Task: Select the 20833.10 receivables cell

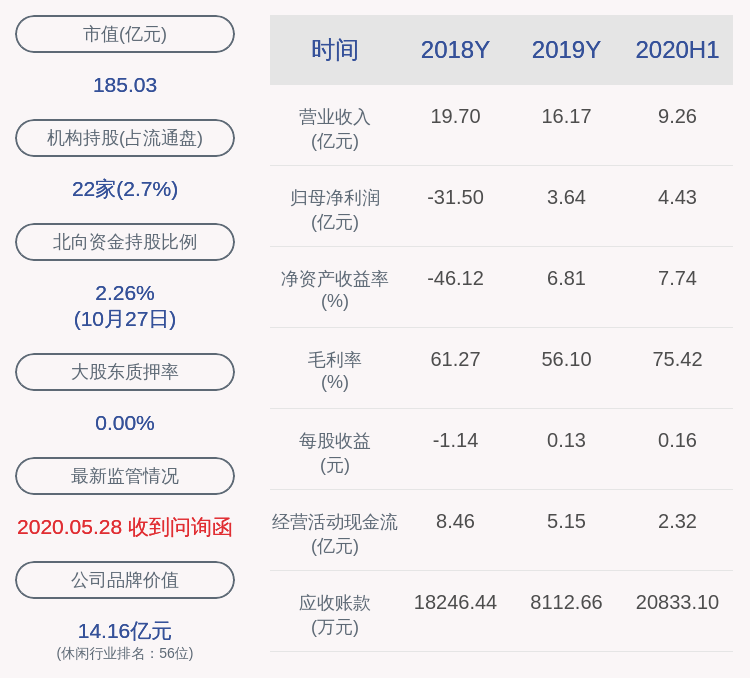Action: click(677, 602)
